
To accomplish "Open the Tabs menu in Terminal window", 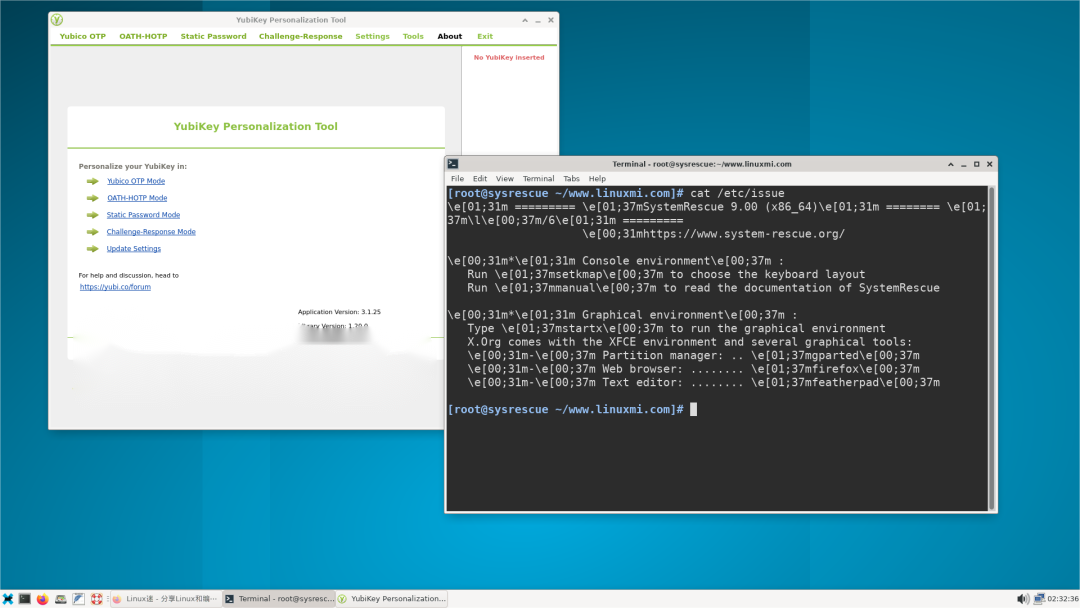I will pos(572,178).
